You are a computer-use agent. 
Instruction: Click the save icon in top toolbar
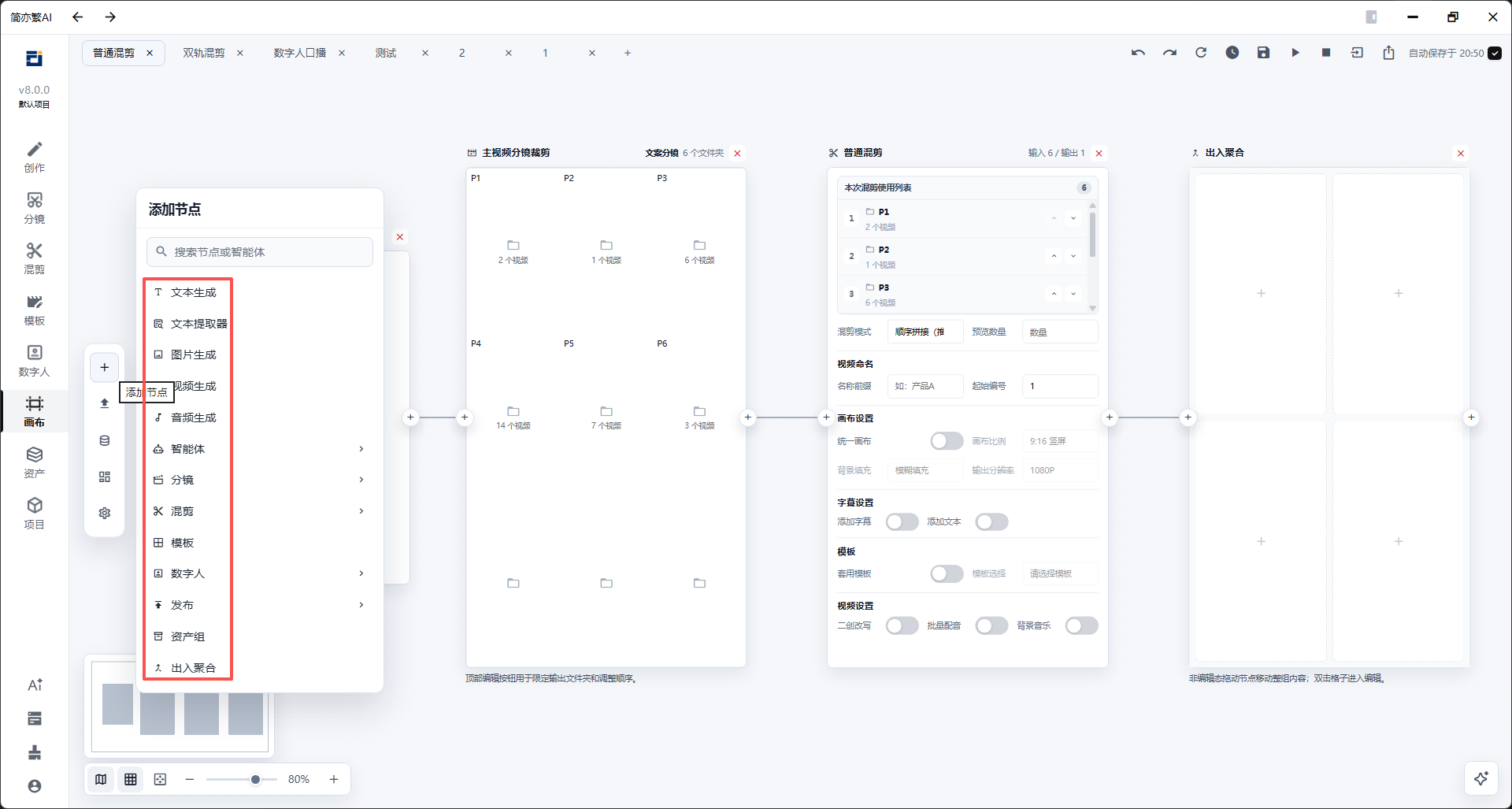pos(1263,53)
